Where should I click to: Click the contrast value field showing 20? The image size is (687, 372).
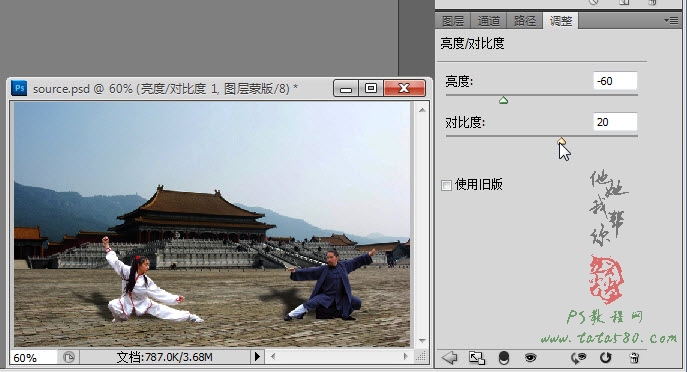(x=615, y=122)
